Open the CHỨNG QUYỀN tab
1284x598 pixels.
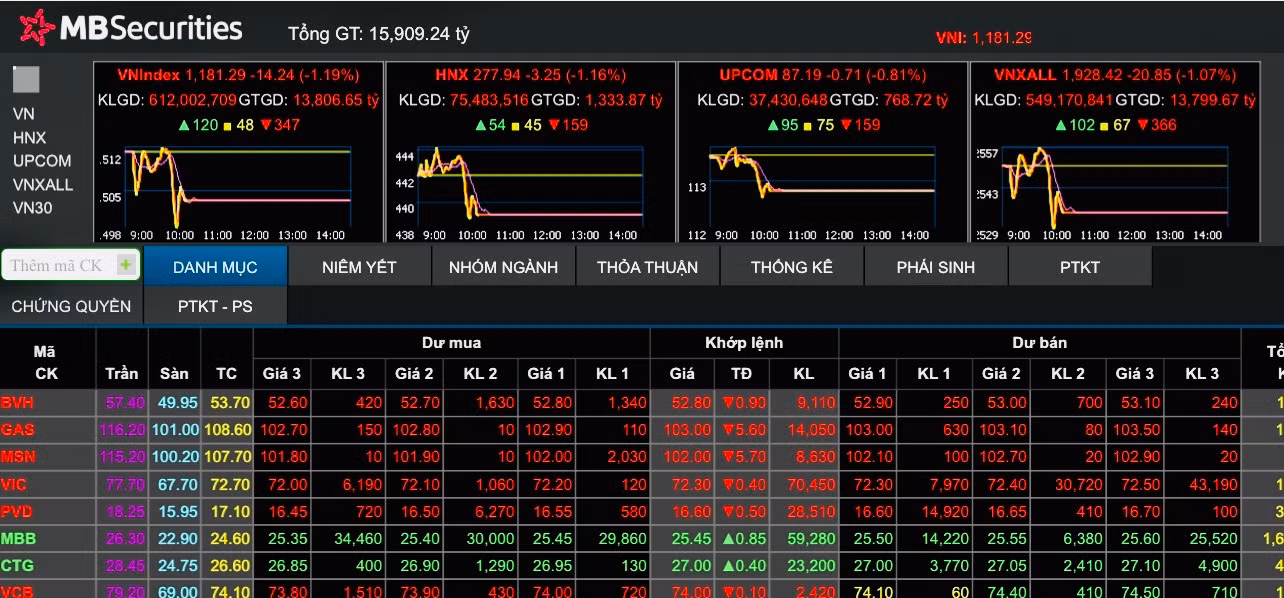[x=71, y=306]
